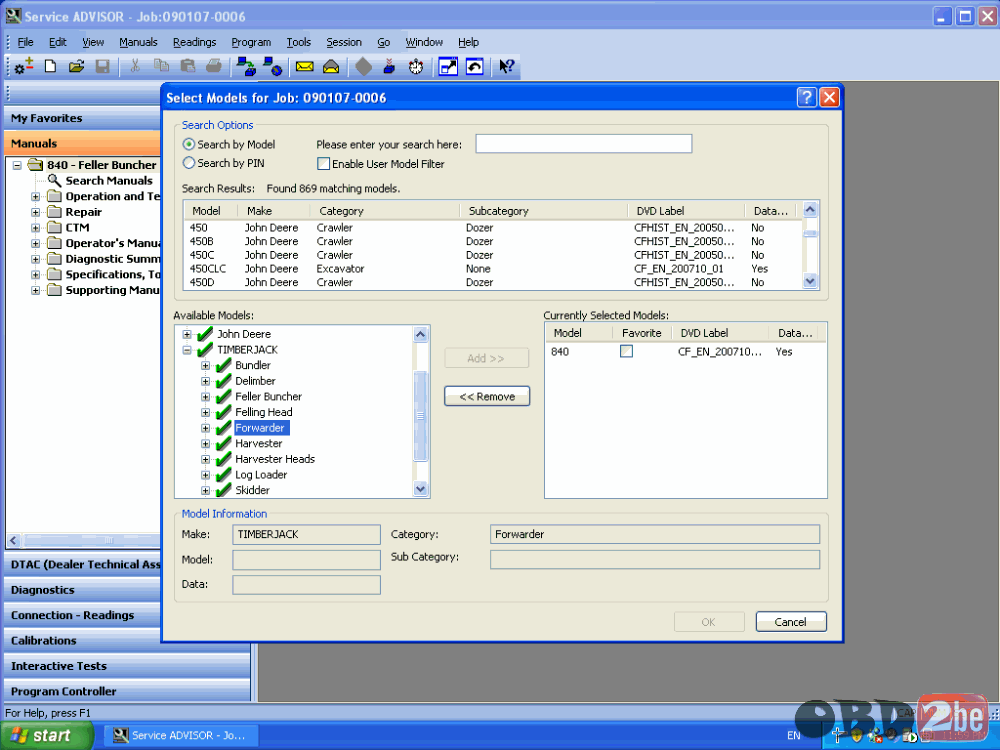Image resolution: width=1000 pixels, height=750 pixels.
Task: Open the My Favorites panel
Action: click(x=83, y=118)
